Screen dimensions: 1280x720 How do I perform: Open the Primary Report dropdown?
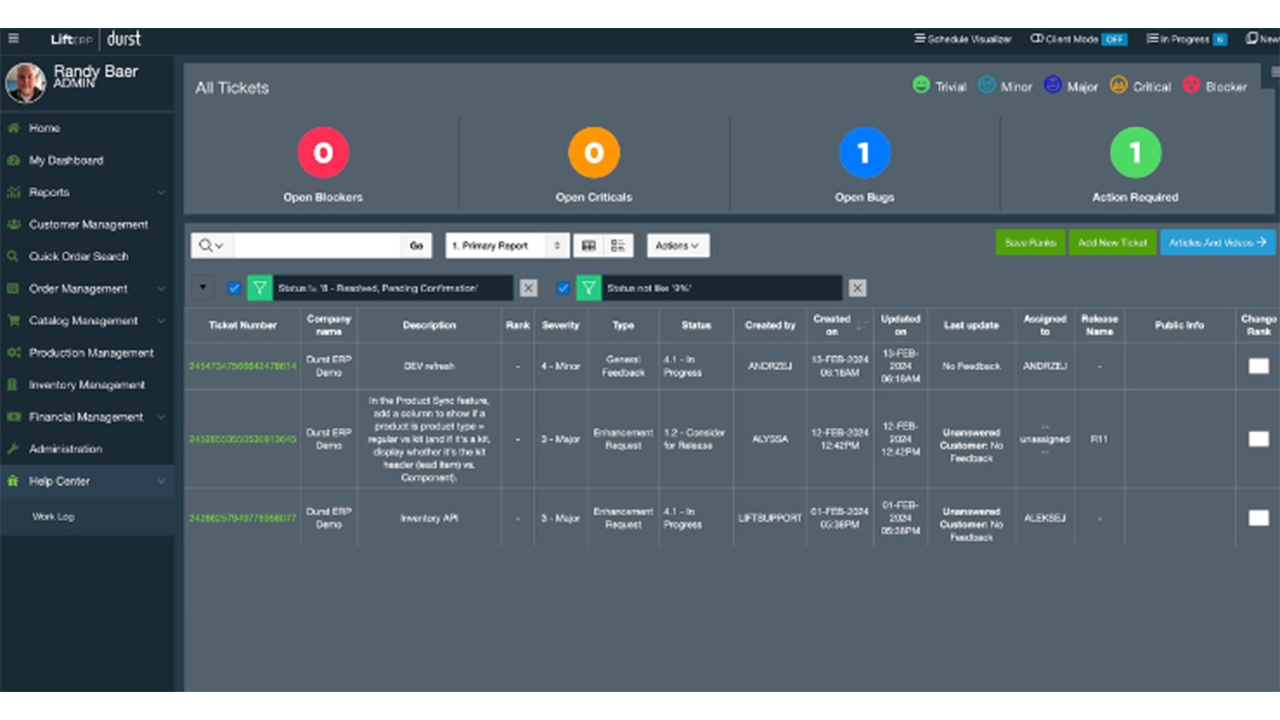(507, 245)
